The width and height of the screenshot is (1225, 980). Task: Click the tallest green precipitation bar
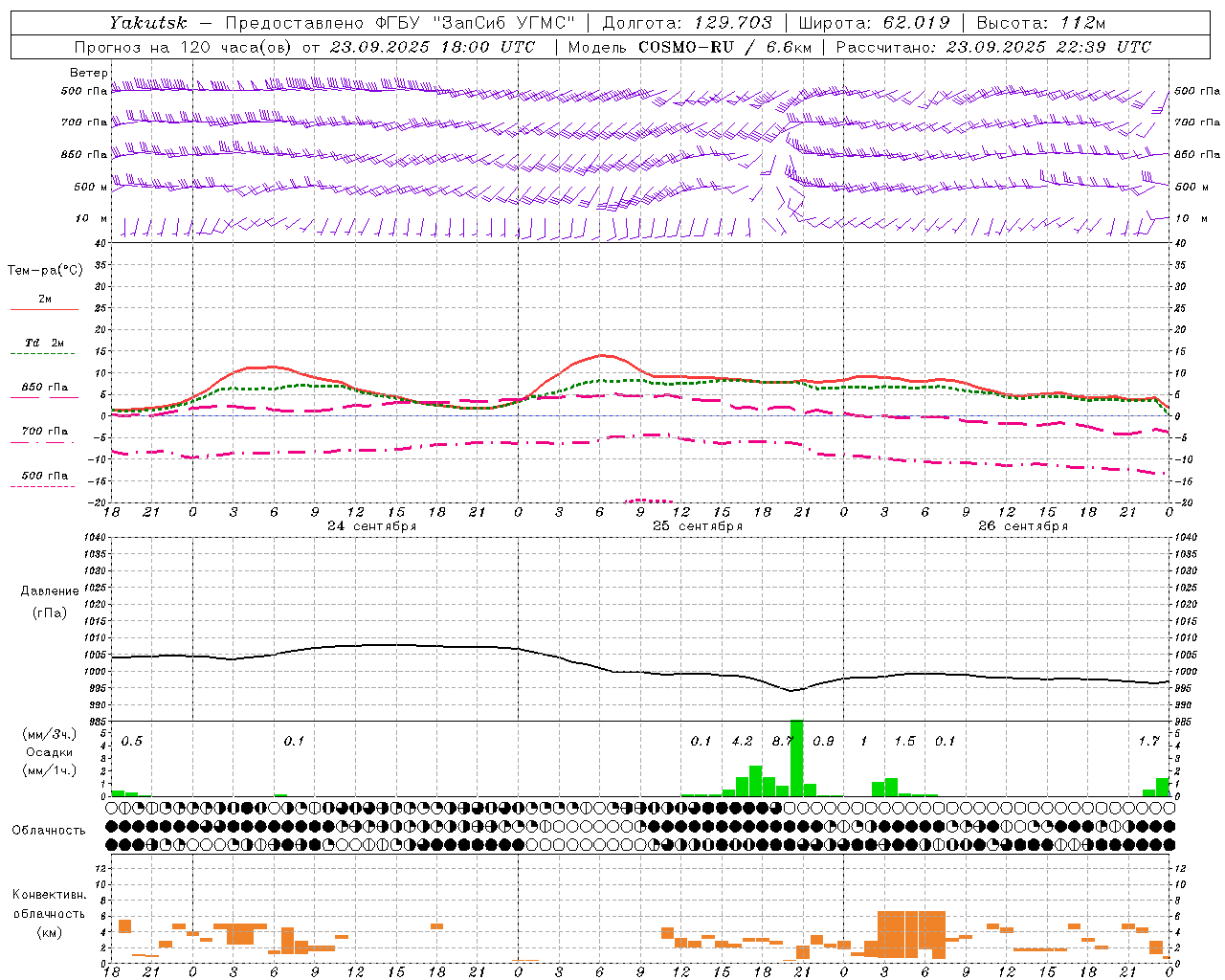coord(796,758)
